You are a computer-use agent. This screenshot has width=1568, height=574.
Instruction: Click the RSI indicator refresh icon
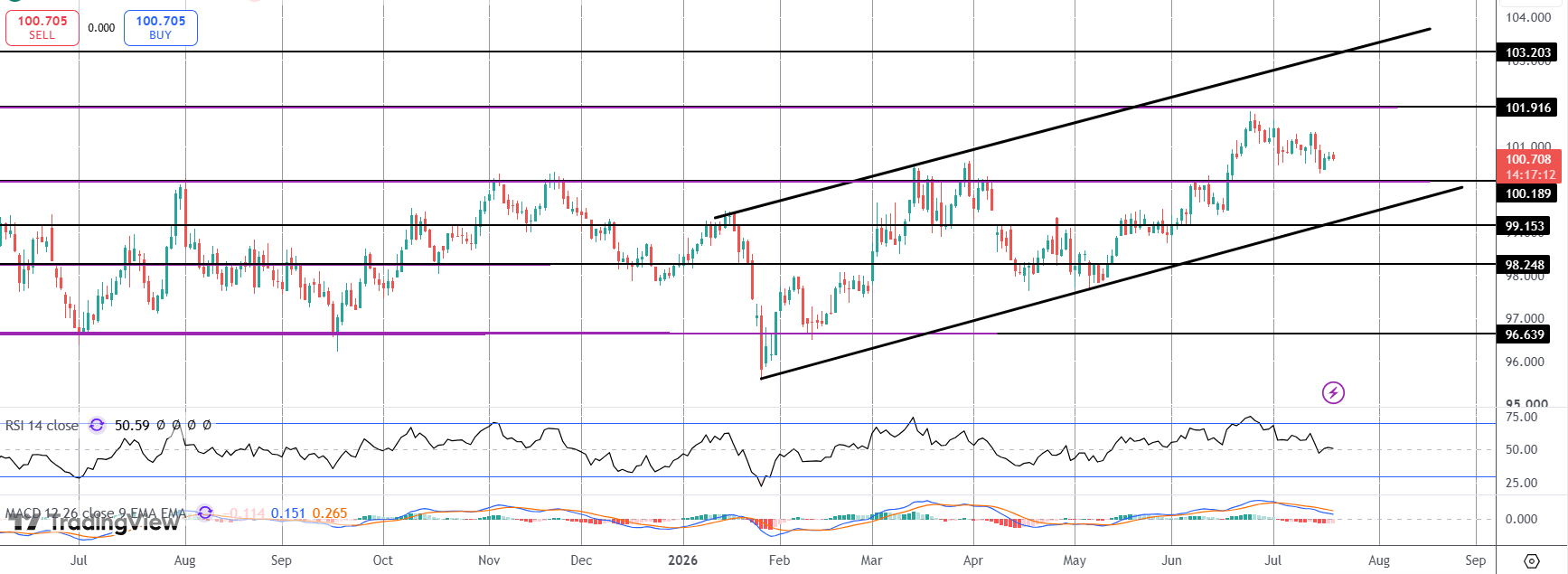[97, 425]
